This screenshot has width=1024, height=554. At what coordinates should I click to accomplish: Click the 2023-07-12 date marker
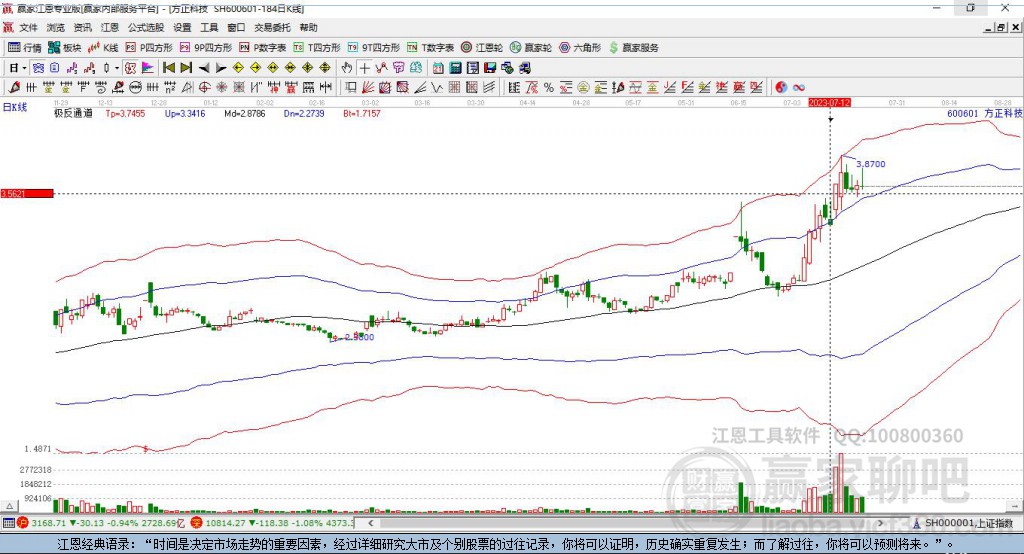pyautogui.click(x=829, y=102)
